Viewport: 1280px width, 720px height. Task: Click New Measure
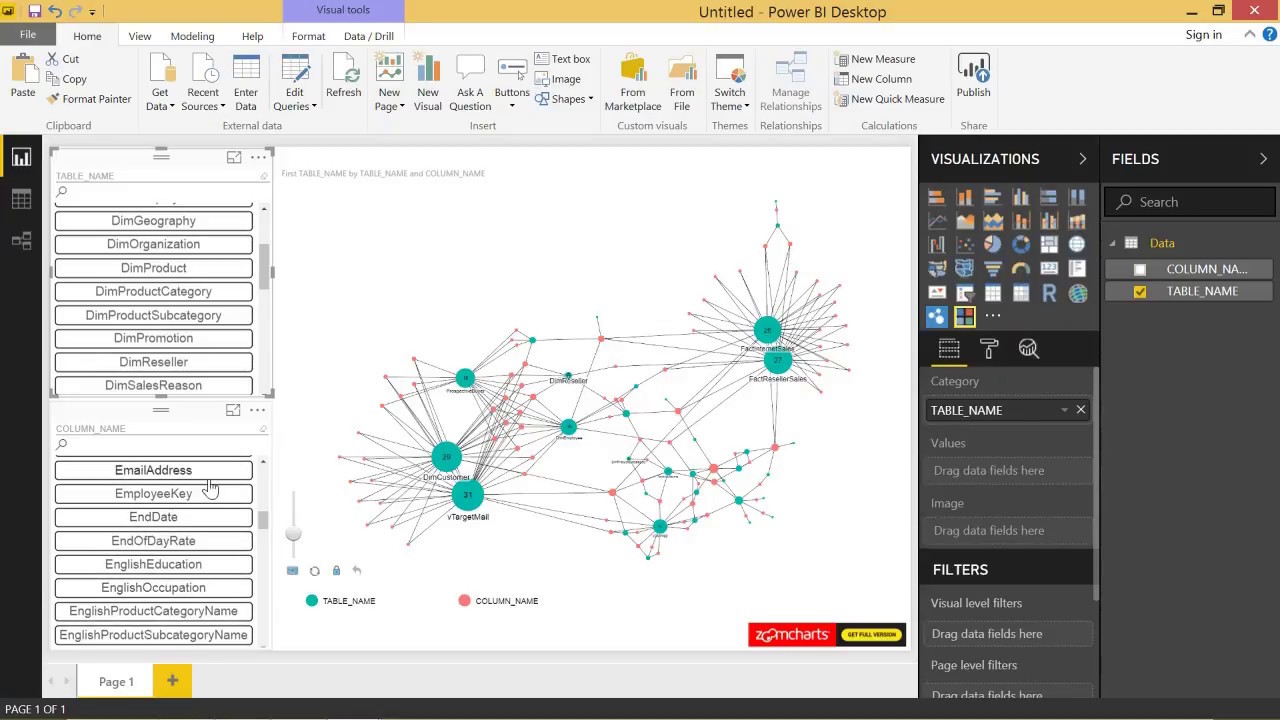(x=875, y=59)
